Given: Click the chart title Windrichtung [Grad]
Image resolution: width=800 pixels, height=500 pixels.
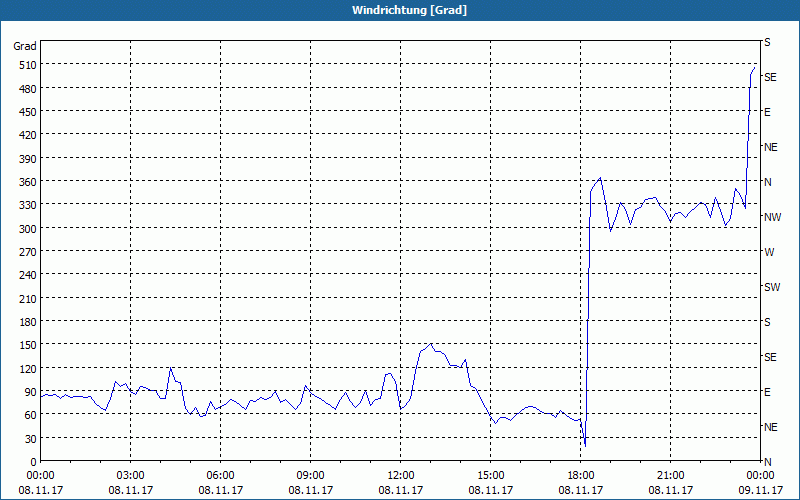Looking at the screenshot, I should click(x=409, y=10).
